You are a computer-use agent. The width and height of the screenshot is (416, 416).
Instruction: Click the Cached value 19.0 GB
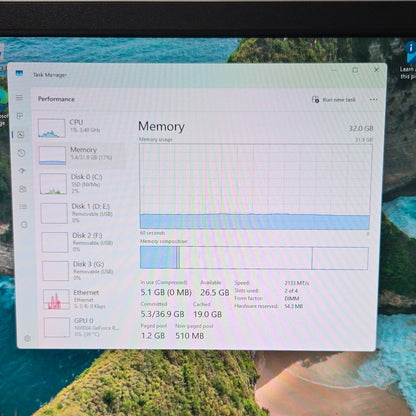[x=208, y=314]
